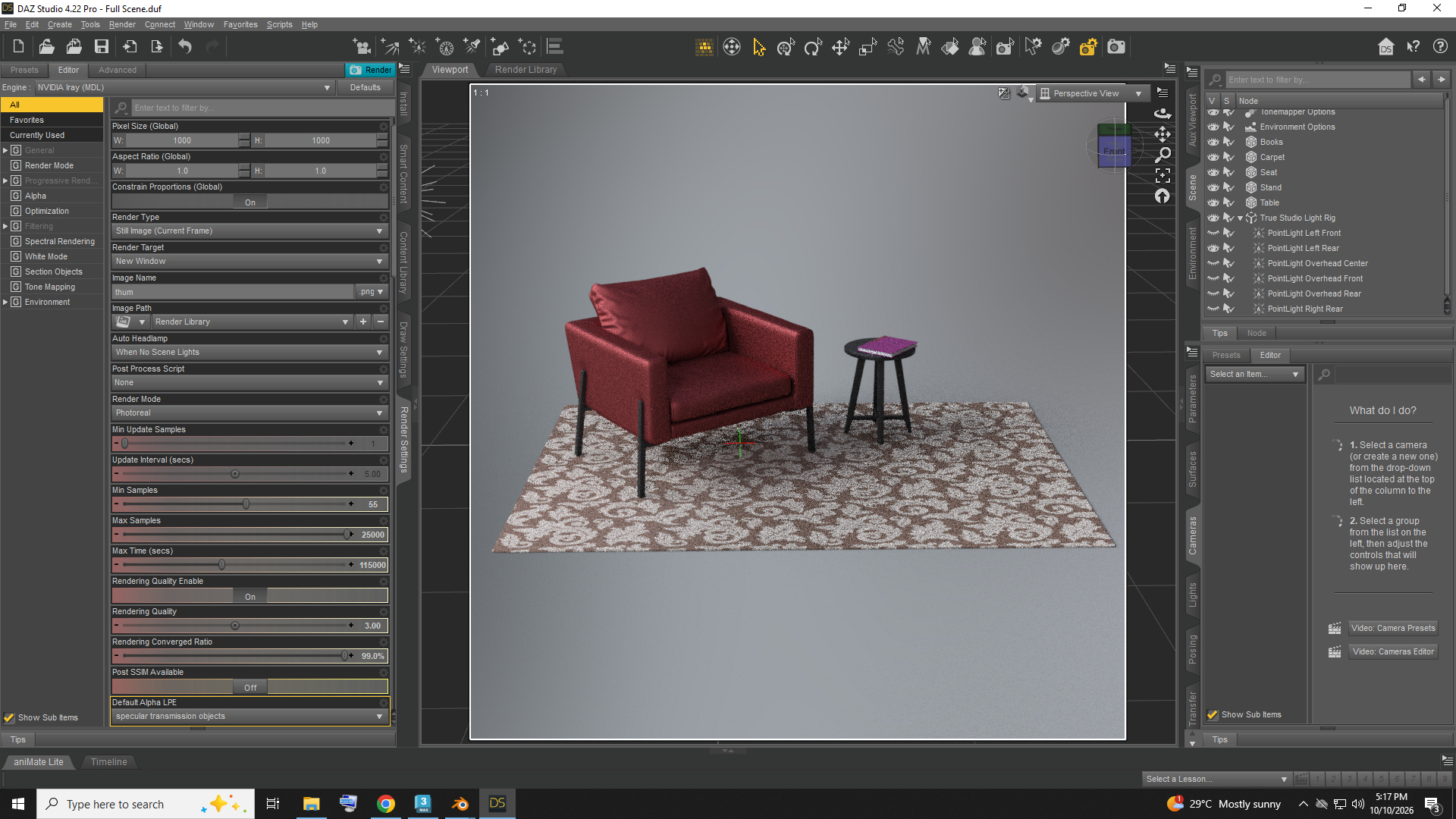
Task: Toggle Show Sub Items checkbox in Render Settings
Action: [9, 717]
